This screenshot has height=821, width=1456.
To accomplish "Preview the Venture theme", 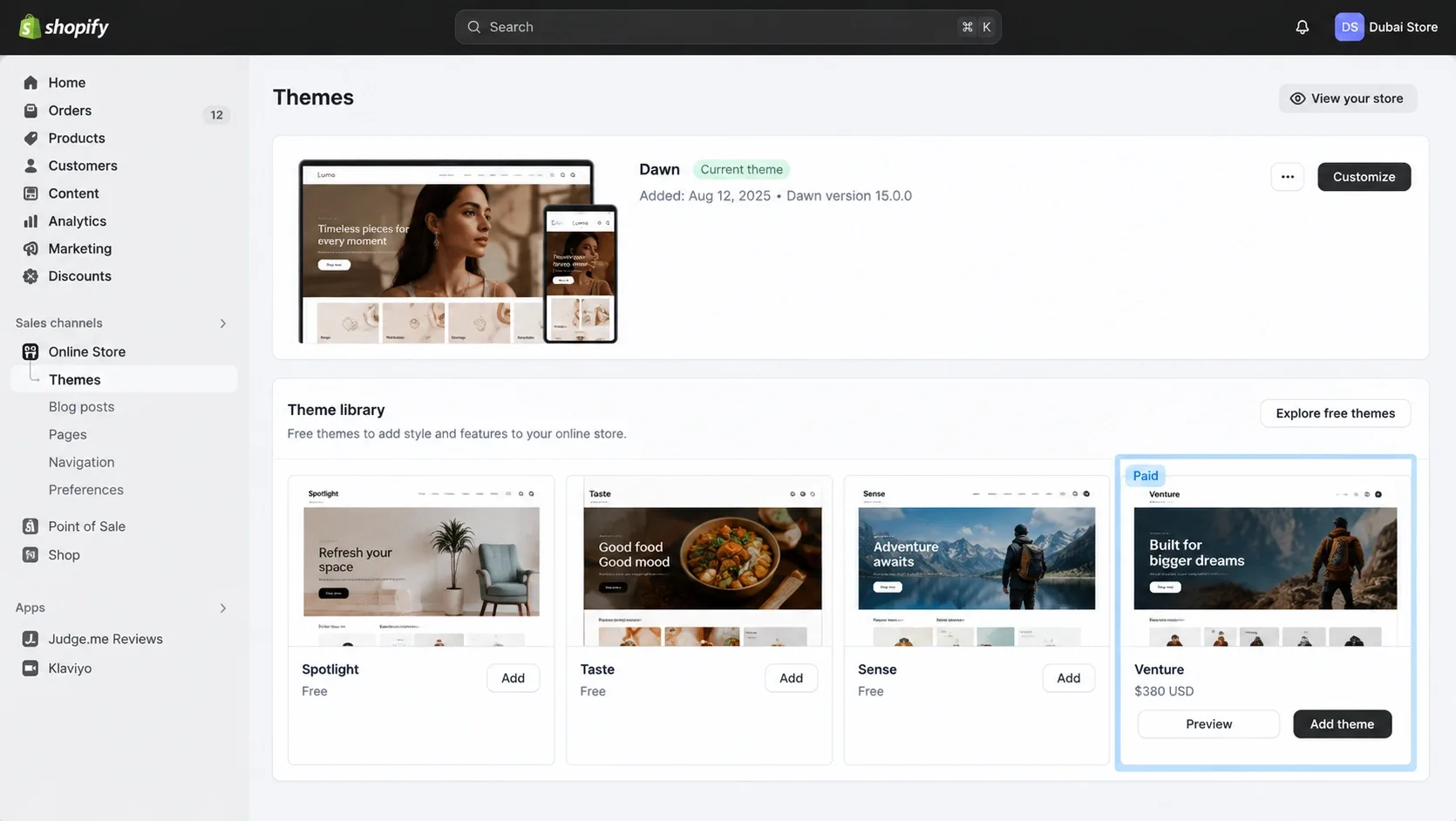I will click(1208, 724).
